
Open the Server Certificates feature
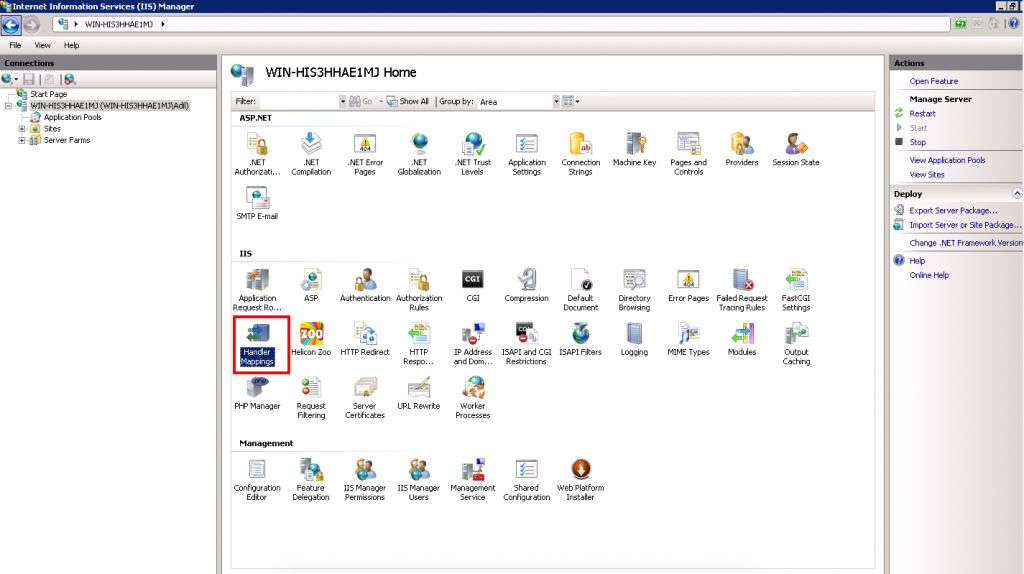[x=364, y=398]
